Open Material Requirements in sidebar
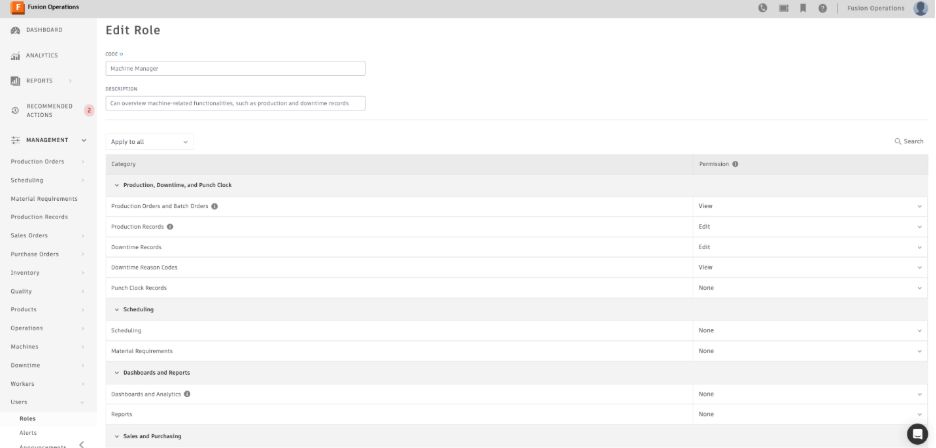The height and width of the screenshot is (448, 936). click(44, 199)
